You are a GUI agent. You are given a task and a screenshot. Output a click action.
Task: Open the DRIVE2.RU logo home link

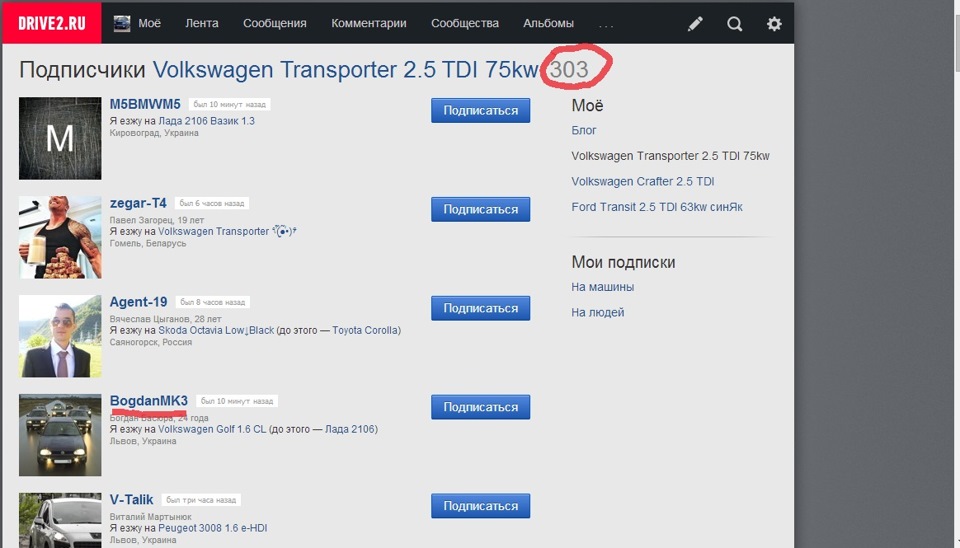[x=51, y=23]
